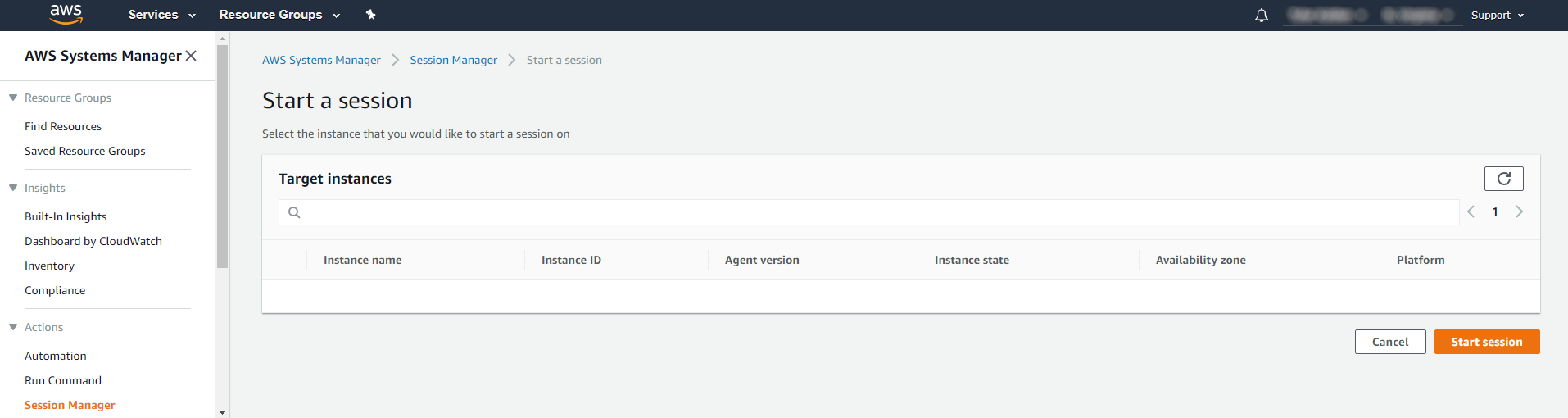Go to previous page of instances
Viewport: 1568px width, 418px height.
point(1471,211)
